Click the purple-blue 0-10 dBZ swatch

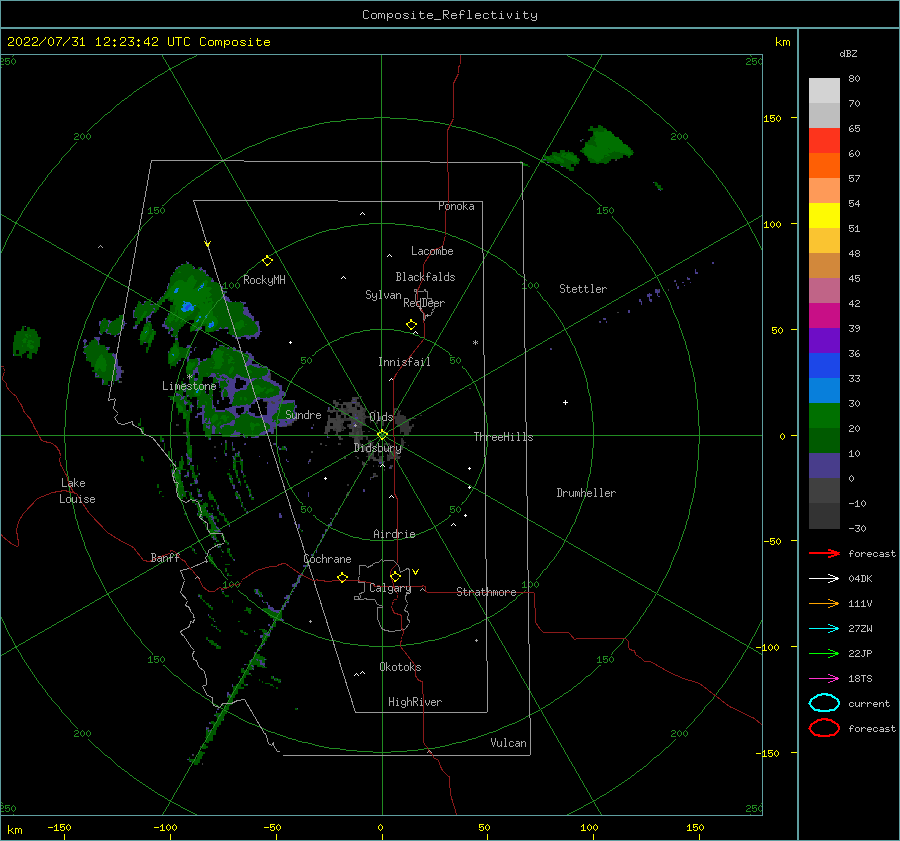tap(824, 466)
